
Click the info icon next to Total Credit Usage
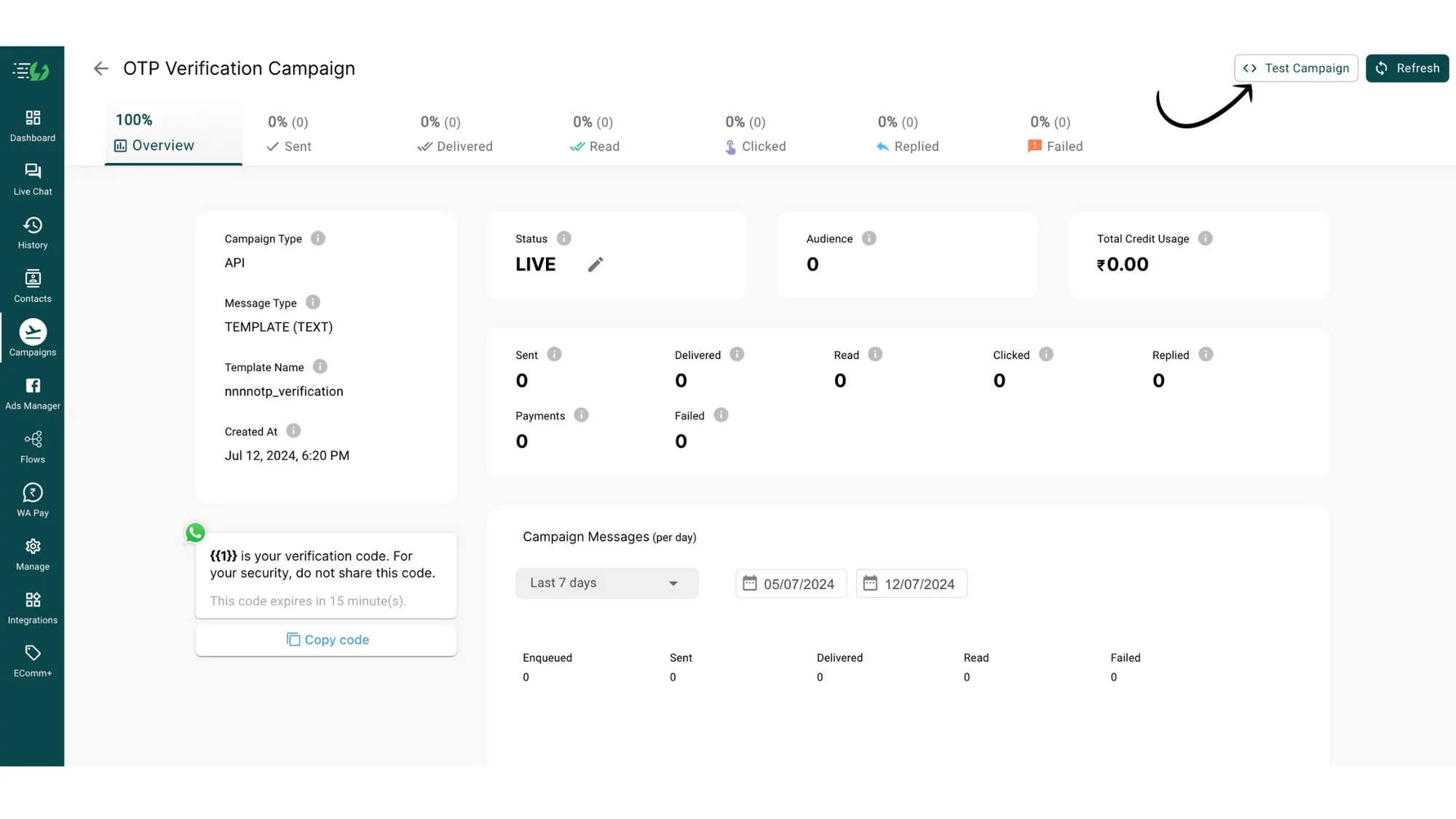click(x=1206, y=239)
